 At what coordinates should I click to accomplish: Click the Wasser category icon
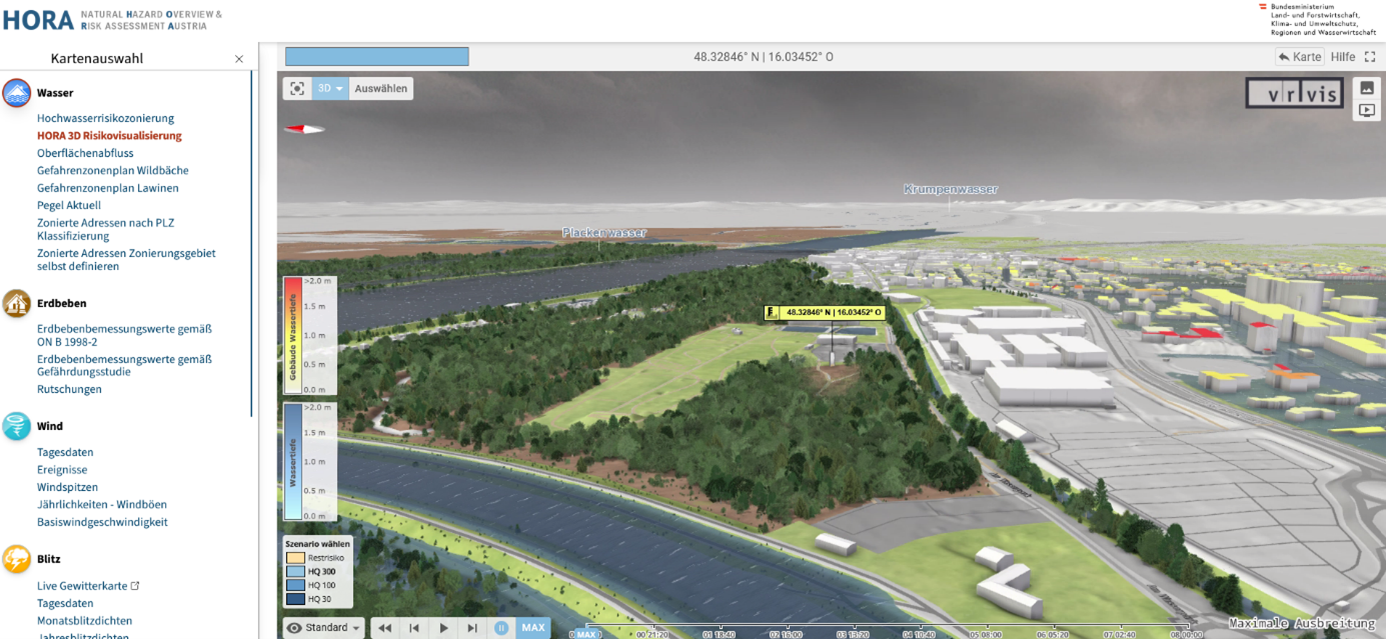tap(17, 93)
